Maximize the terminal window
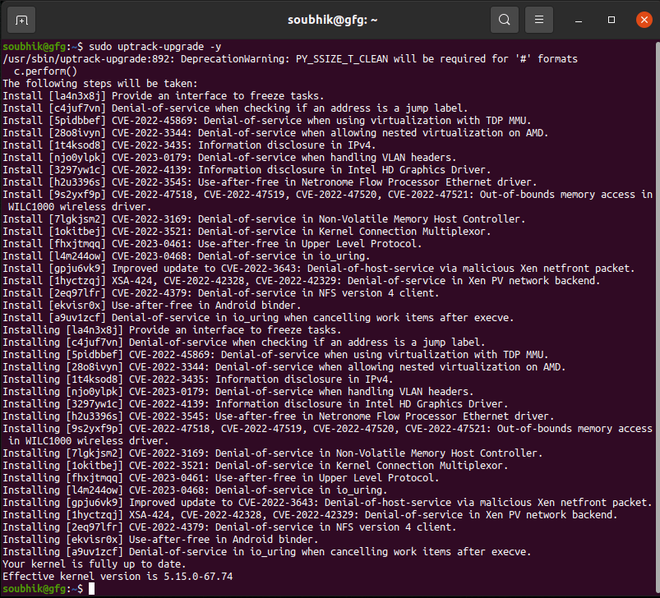The width and height of the screenshot is (660, 598). 612,20
